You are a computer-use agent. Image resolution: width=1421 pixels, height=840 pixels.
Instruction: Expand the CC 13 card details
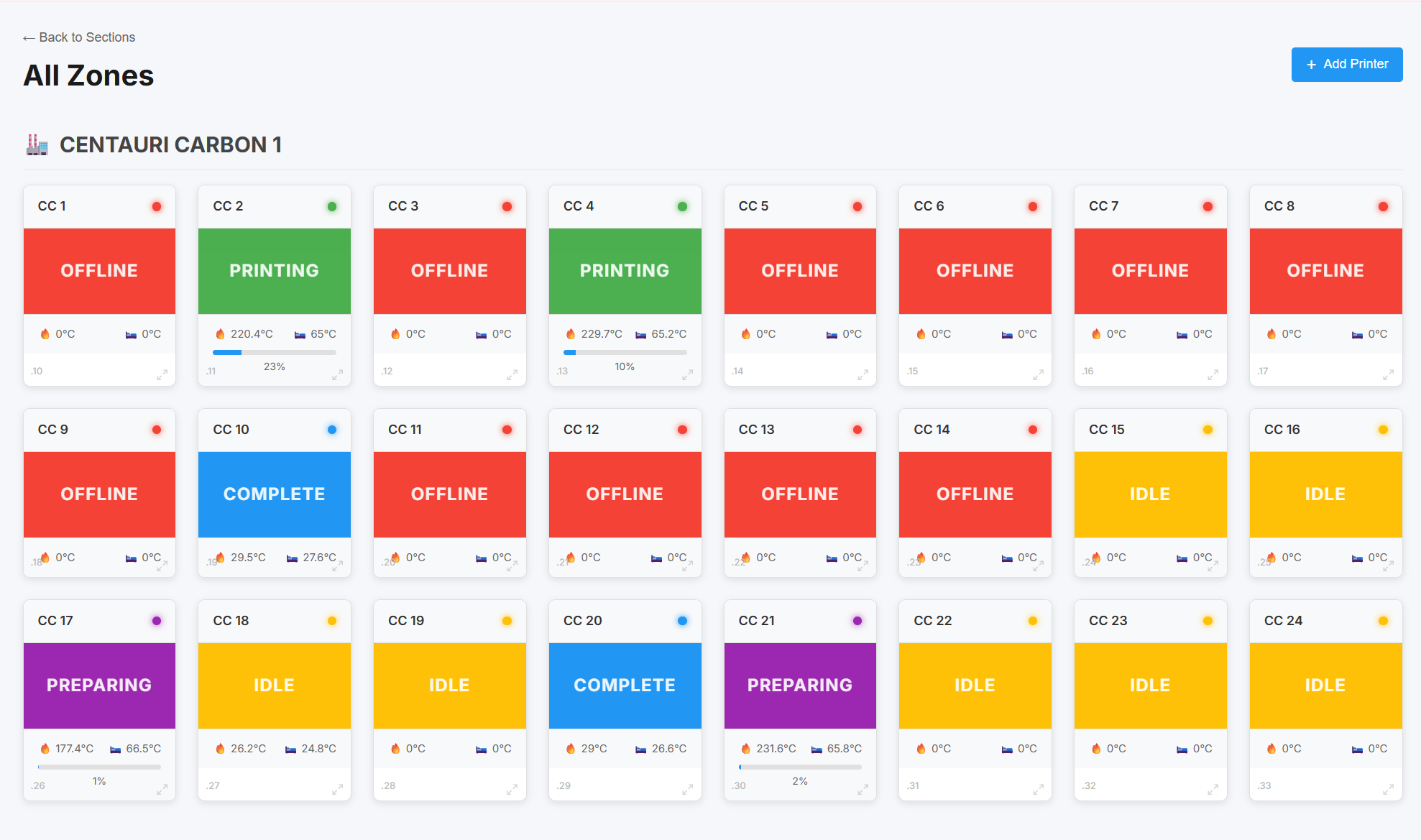coord(863,566)
